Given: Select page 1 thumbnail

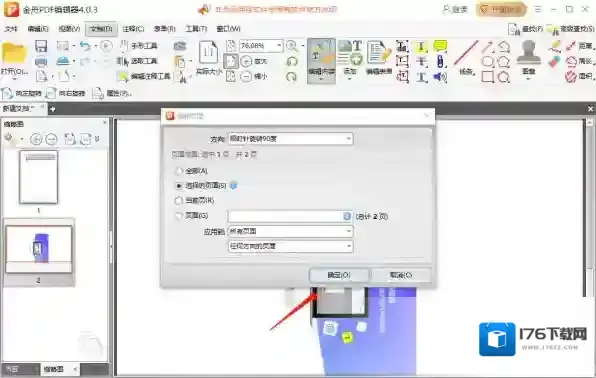Looking at the screenshot, I should (38, 177).
